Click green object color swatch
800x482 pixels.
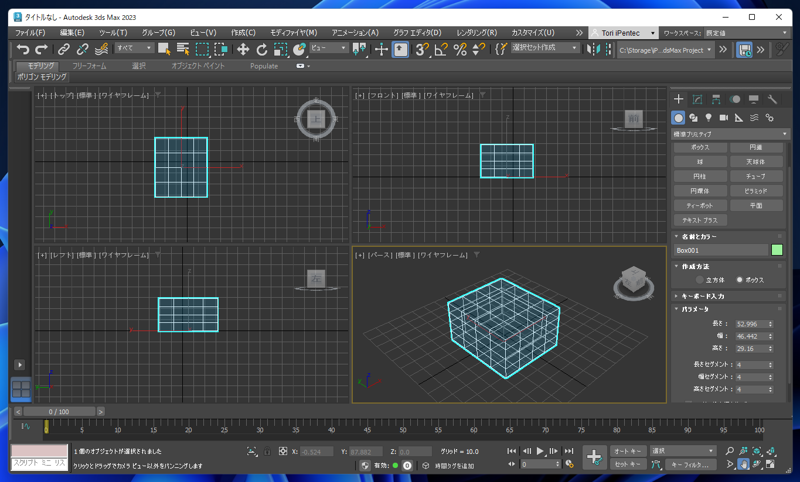777,250
